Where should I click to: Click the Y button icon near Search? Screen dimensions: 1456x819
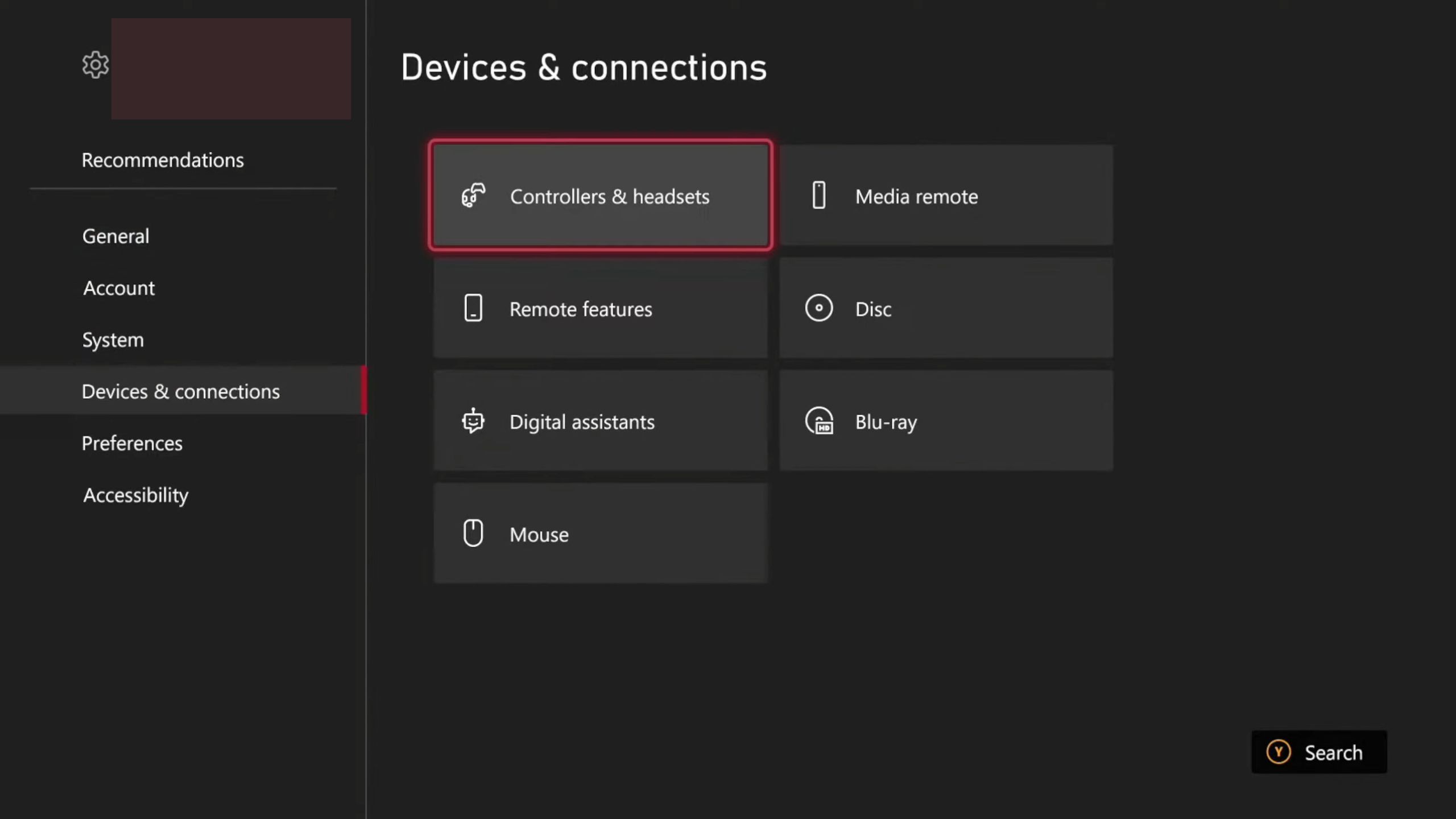pyautogui.click(x=1279, y=752)
